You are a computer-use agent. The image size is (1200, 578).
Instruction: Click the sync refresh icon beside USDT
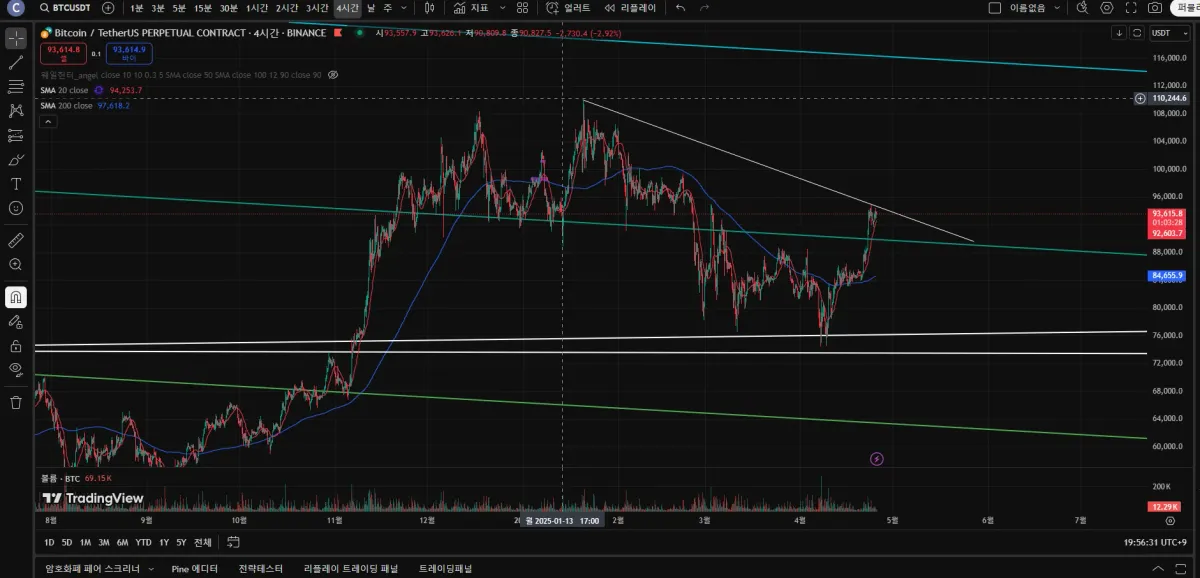pyautogui.click(x=1136, y=33)
